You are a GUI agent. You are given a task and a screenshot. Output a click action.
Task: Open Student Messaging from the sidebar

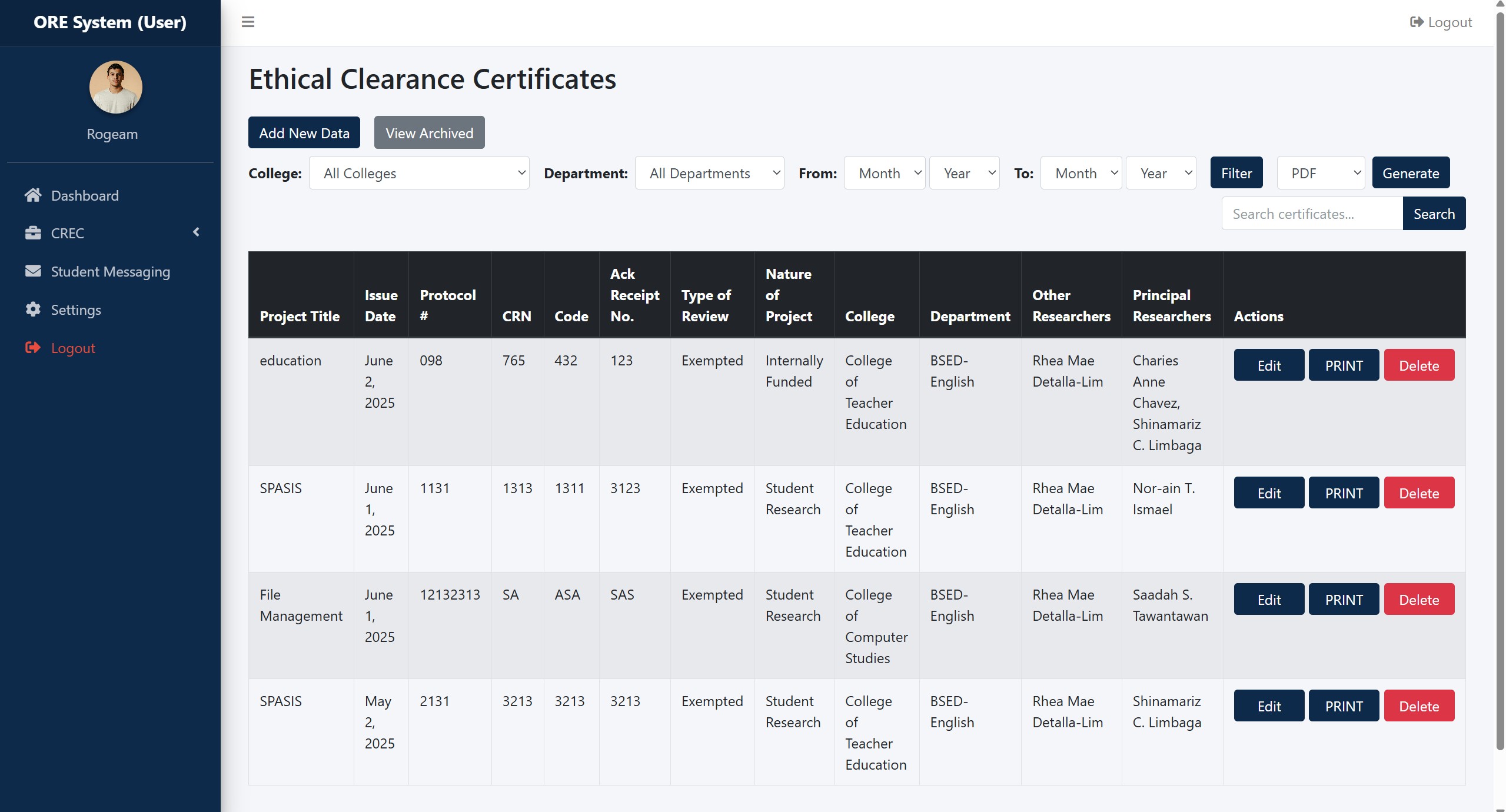pyautogui.click(x=110, y=271)
